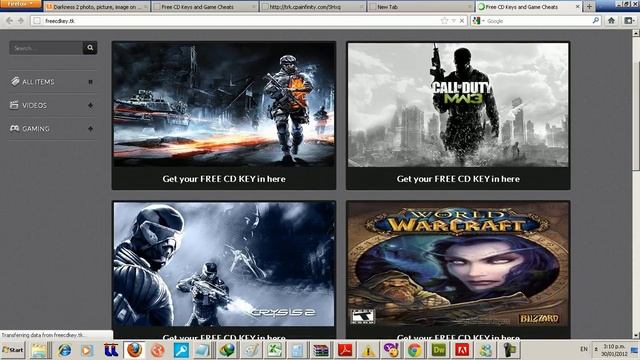Open Dreamweaver from the taskbar
This screenshot has width=640, height=360.
click(438, 350)
